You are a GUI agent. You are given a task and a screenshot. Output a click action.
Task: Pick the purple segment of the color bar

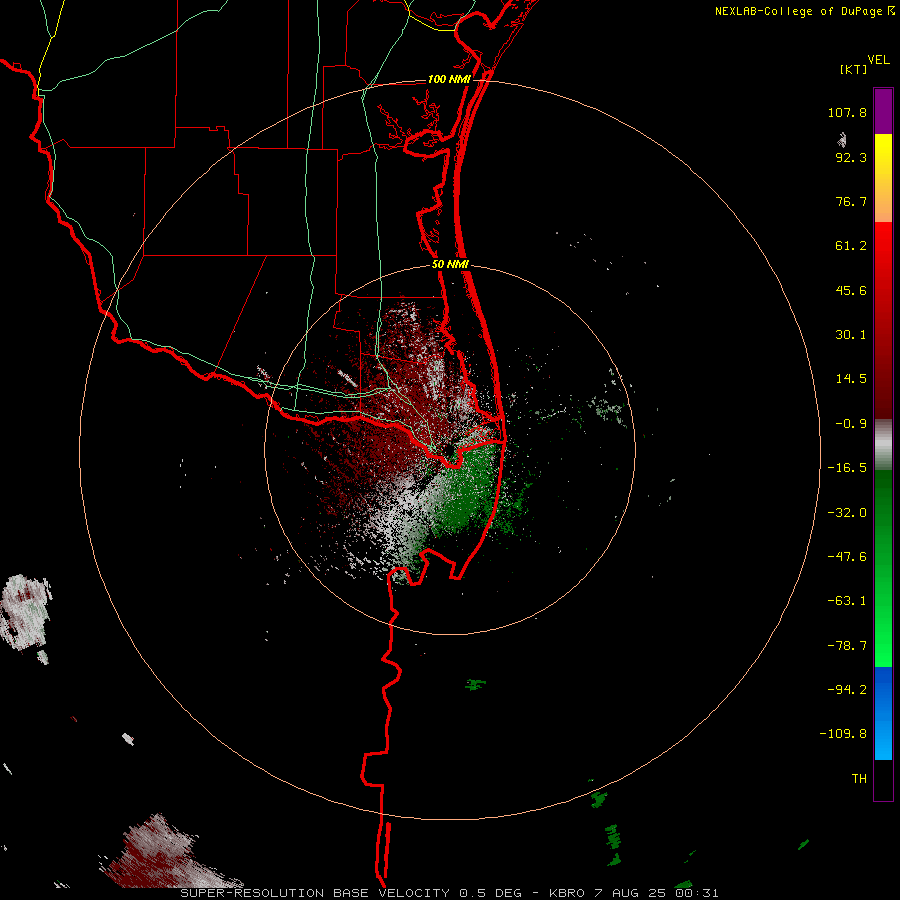(x=883, y=111)
